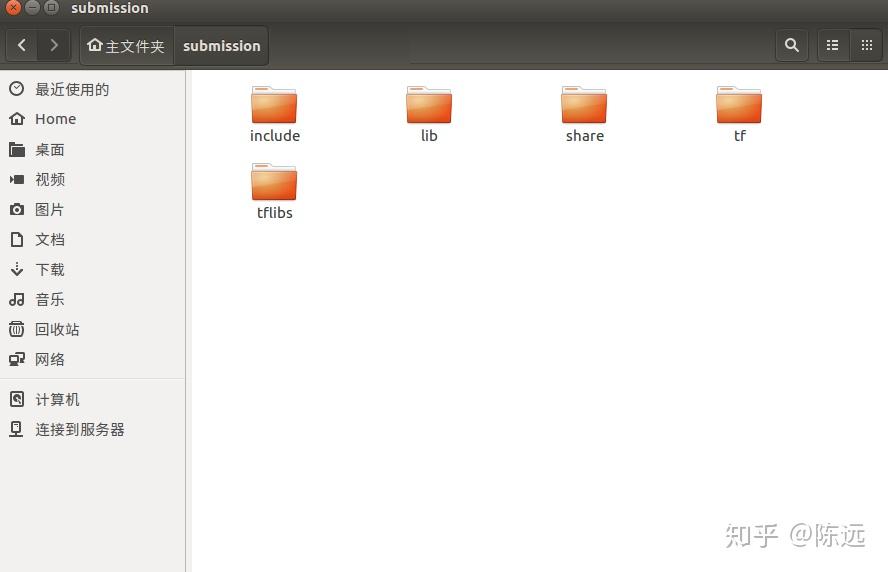This screenshot has width=888, height=572.
Task: Click the document icon for 文档
Action: (17, 240)
